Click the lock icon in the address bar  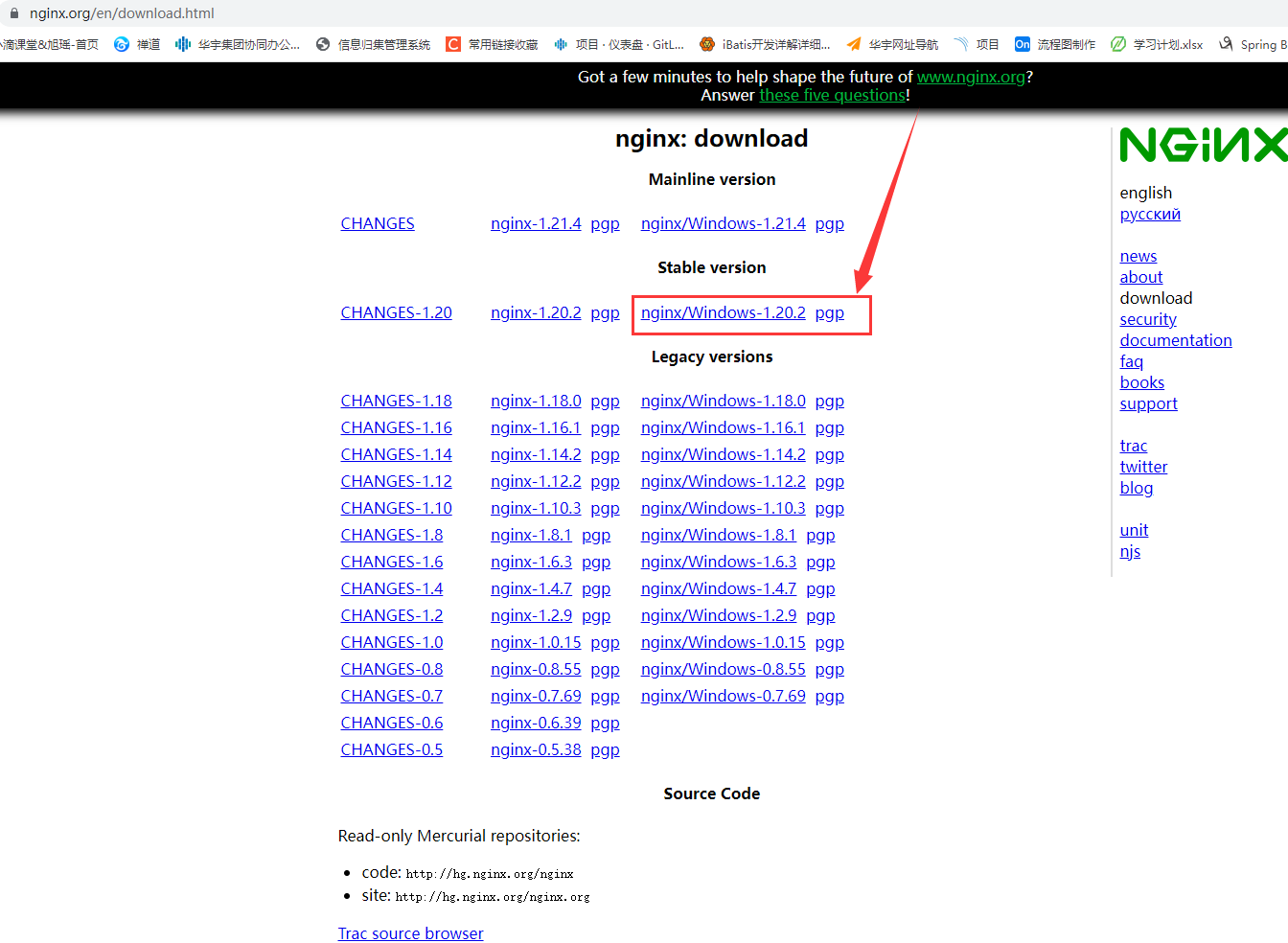[13, 13]
